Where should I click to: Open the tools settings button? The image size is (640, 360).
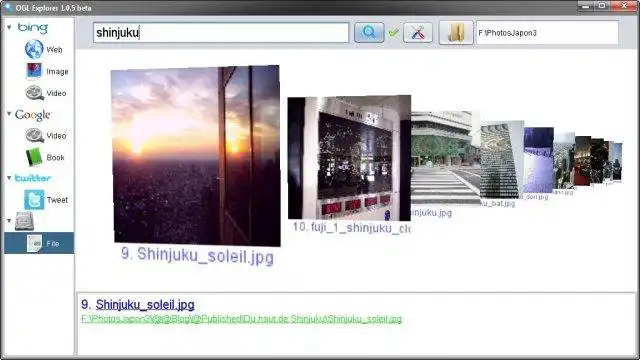[x=418, y=33]
